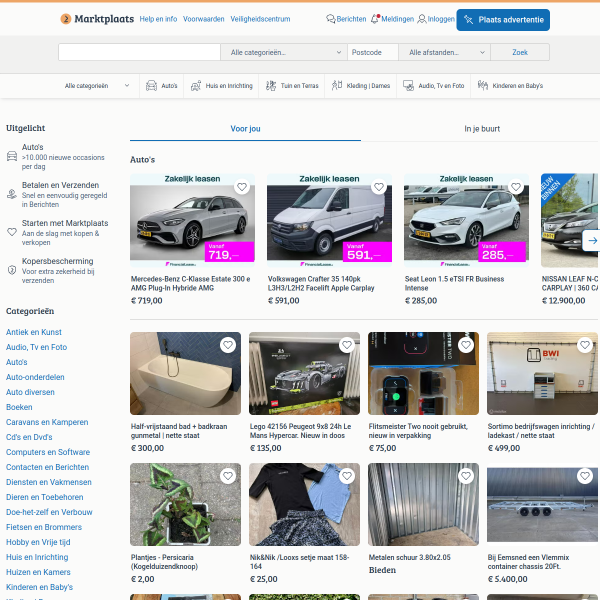
Task: Expand Alle categorieën in the category bar
Action: [96, 86]
